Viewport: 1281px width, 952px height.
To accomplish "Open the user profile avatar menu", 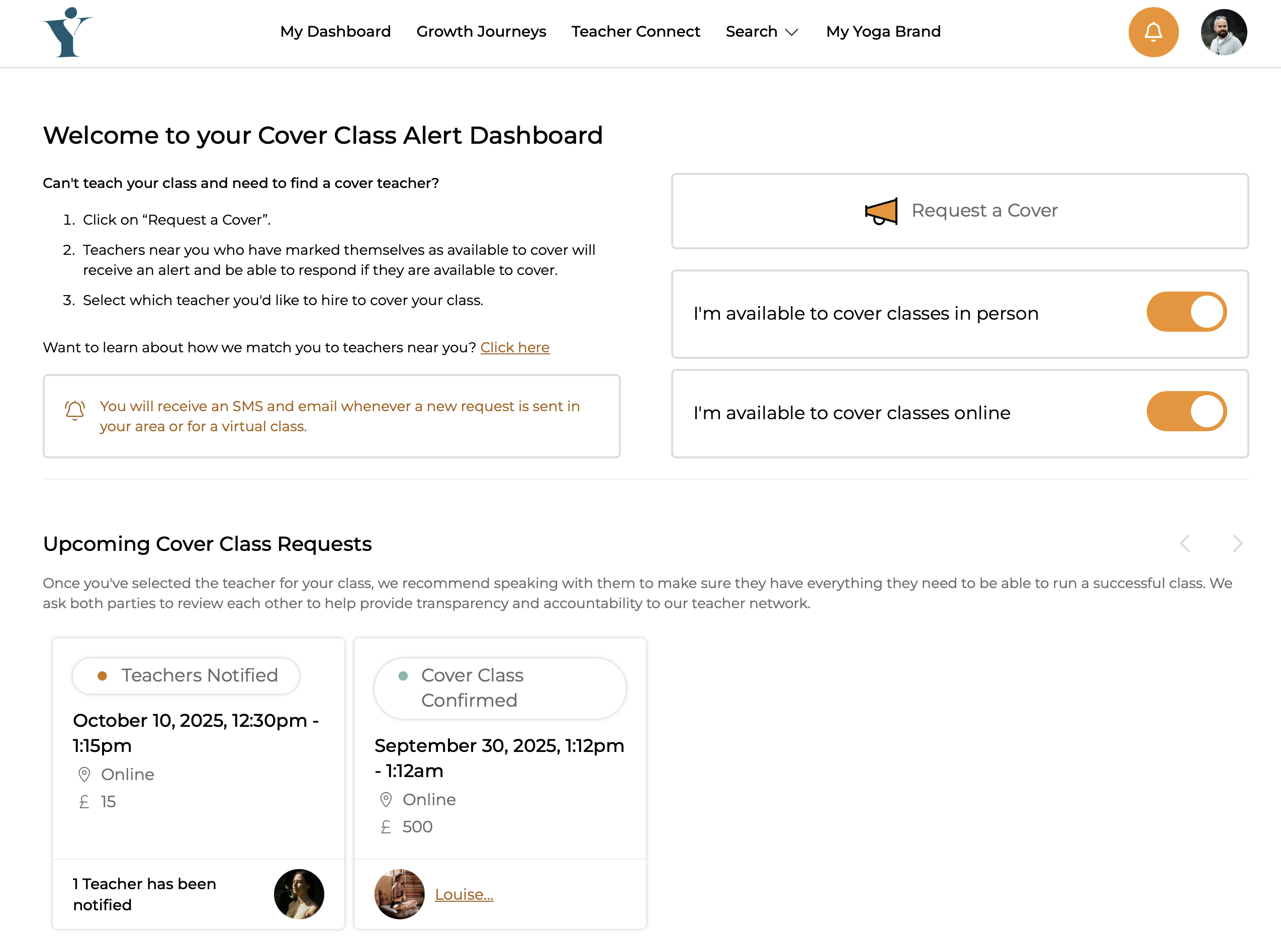I will (1223, 32).
